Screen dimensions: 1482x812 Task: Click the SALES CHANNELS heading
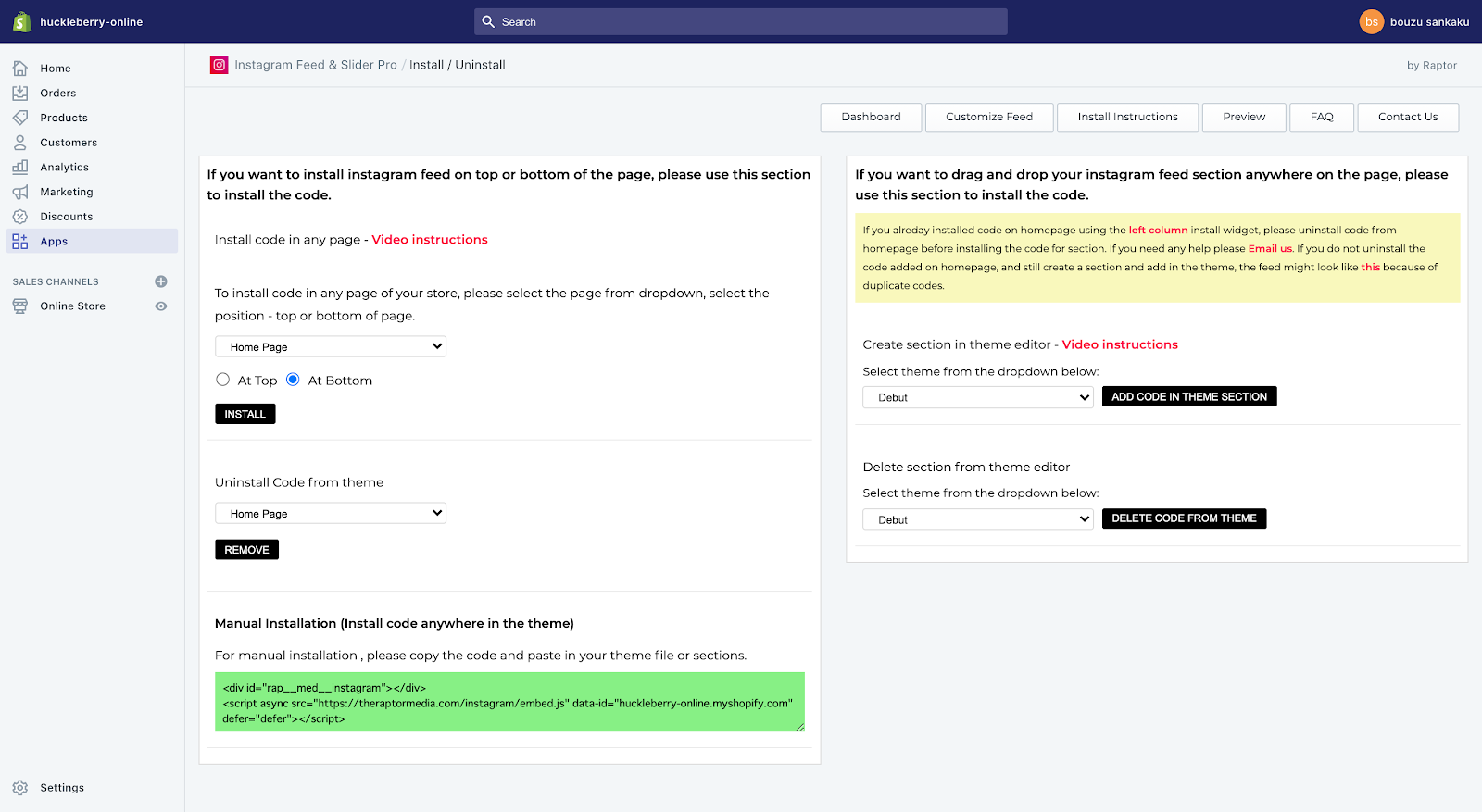pyautogui.click(x=56, y=281)
